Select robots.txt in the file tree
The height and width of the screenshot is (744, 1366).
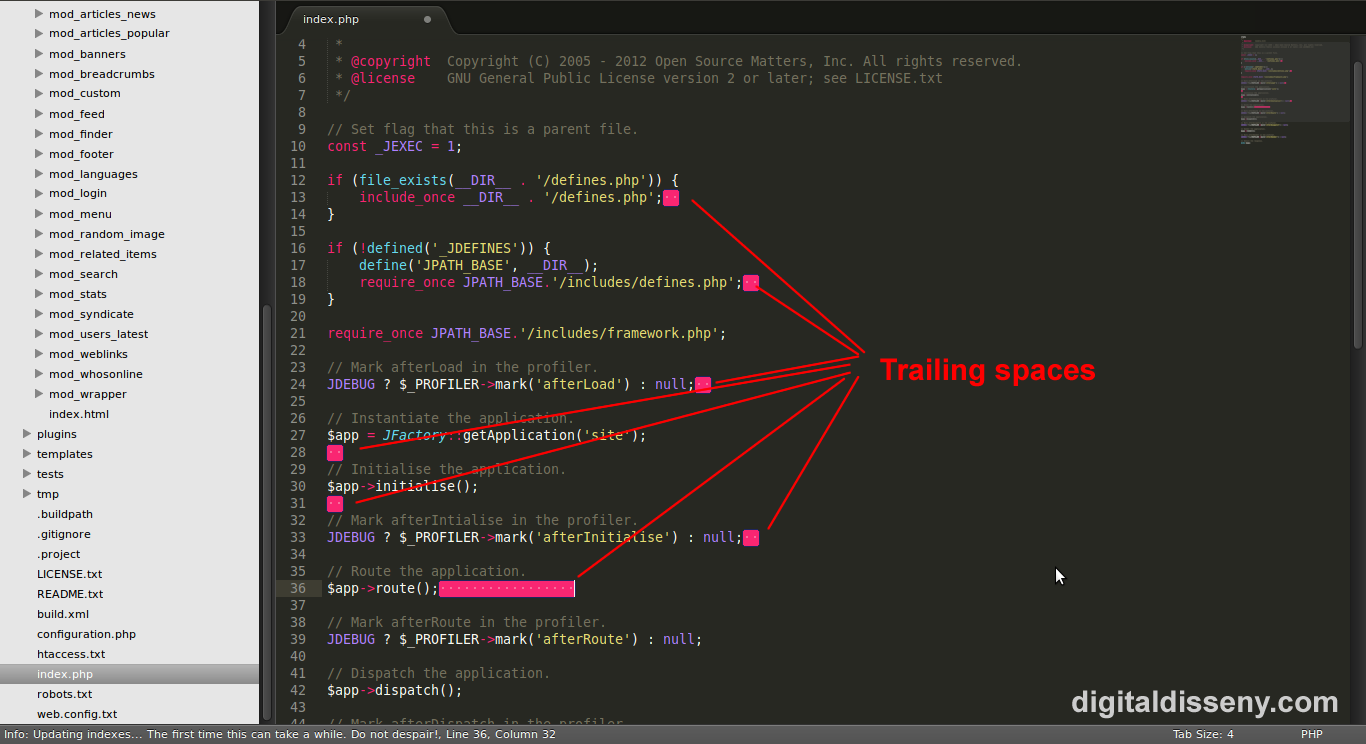pos(65,694)
